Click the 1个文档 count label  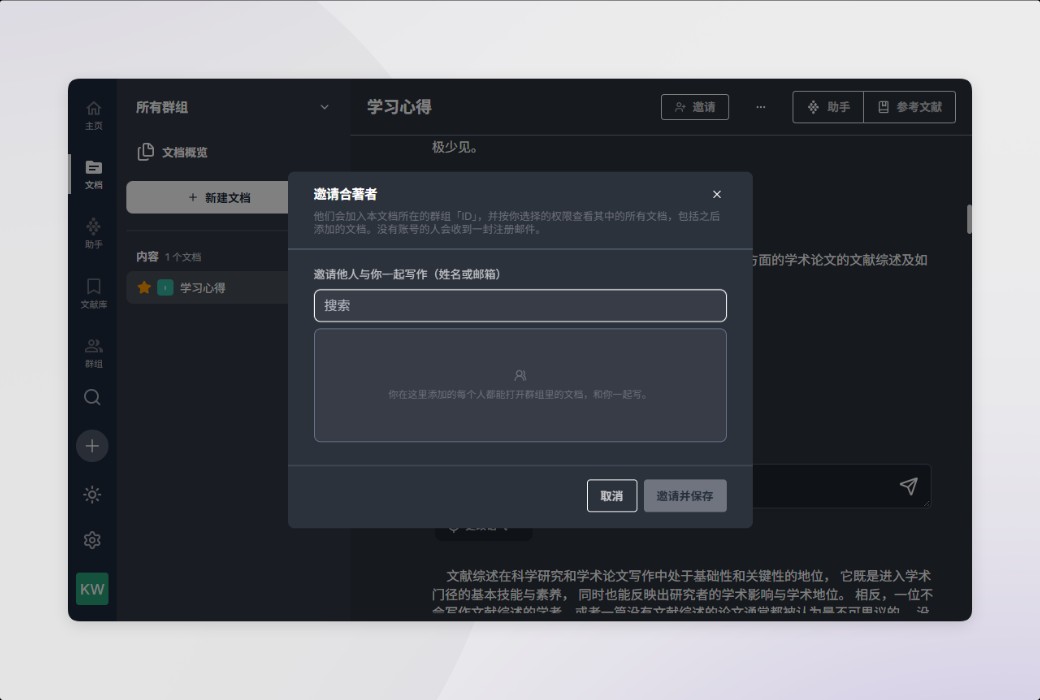[x=183, y=257]
